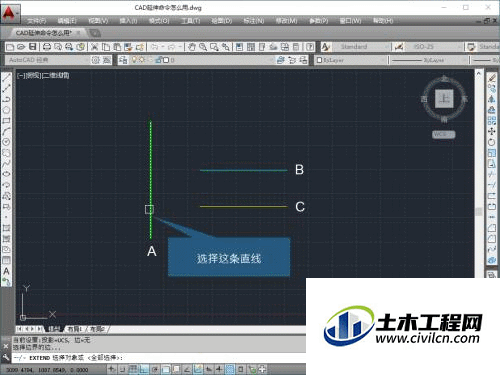Click the 上 face of ViewCube
Image resolution: width=500 pixels, height=375 pixels.
(x=444, y=98)
